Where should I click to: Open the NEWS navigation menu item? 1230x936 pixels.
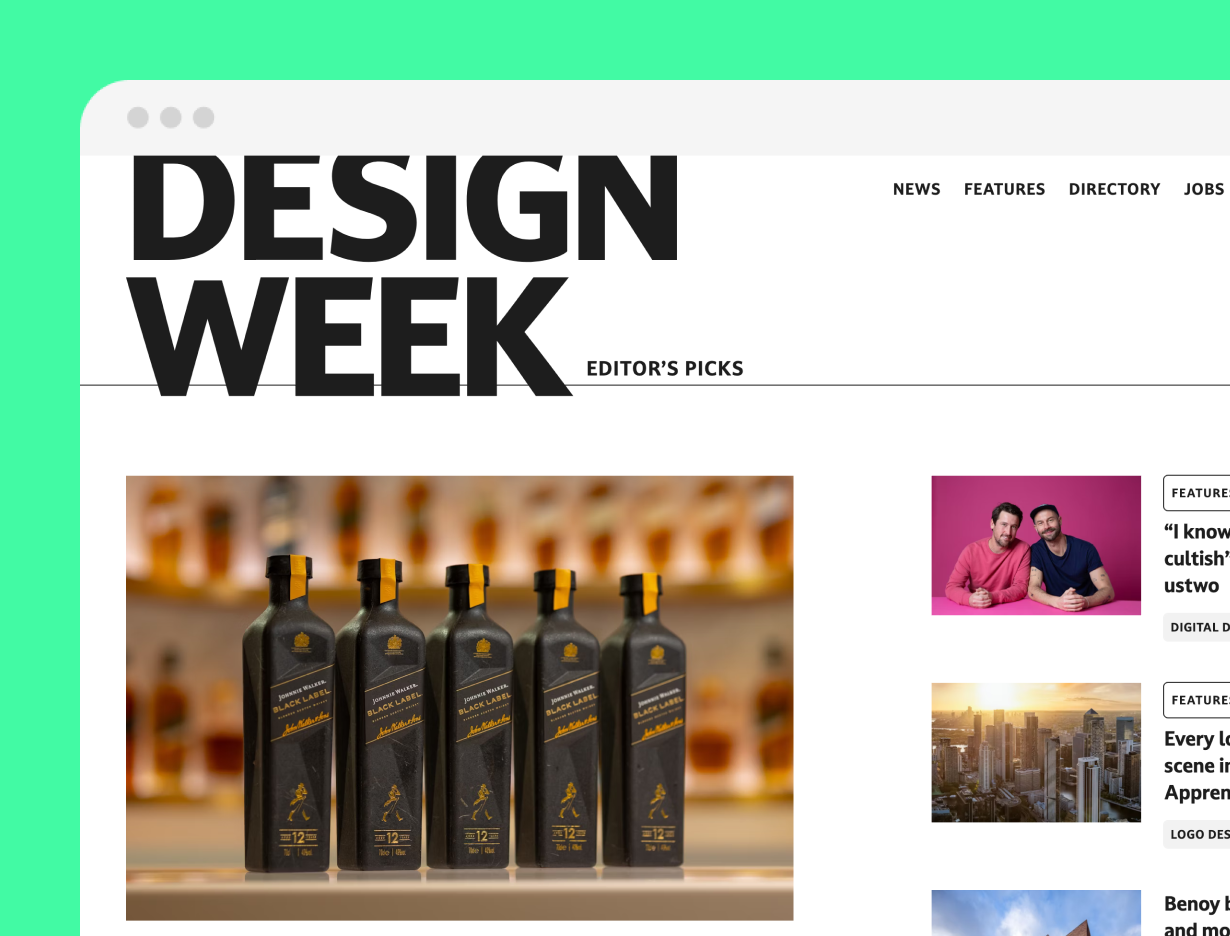point(916,189)
